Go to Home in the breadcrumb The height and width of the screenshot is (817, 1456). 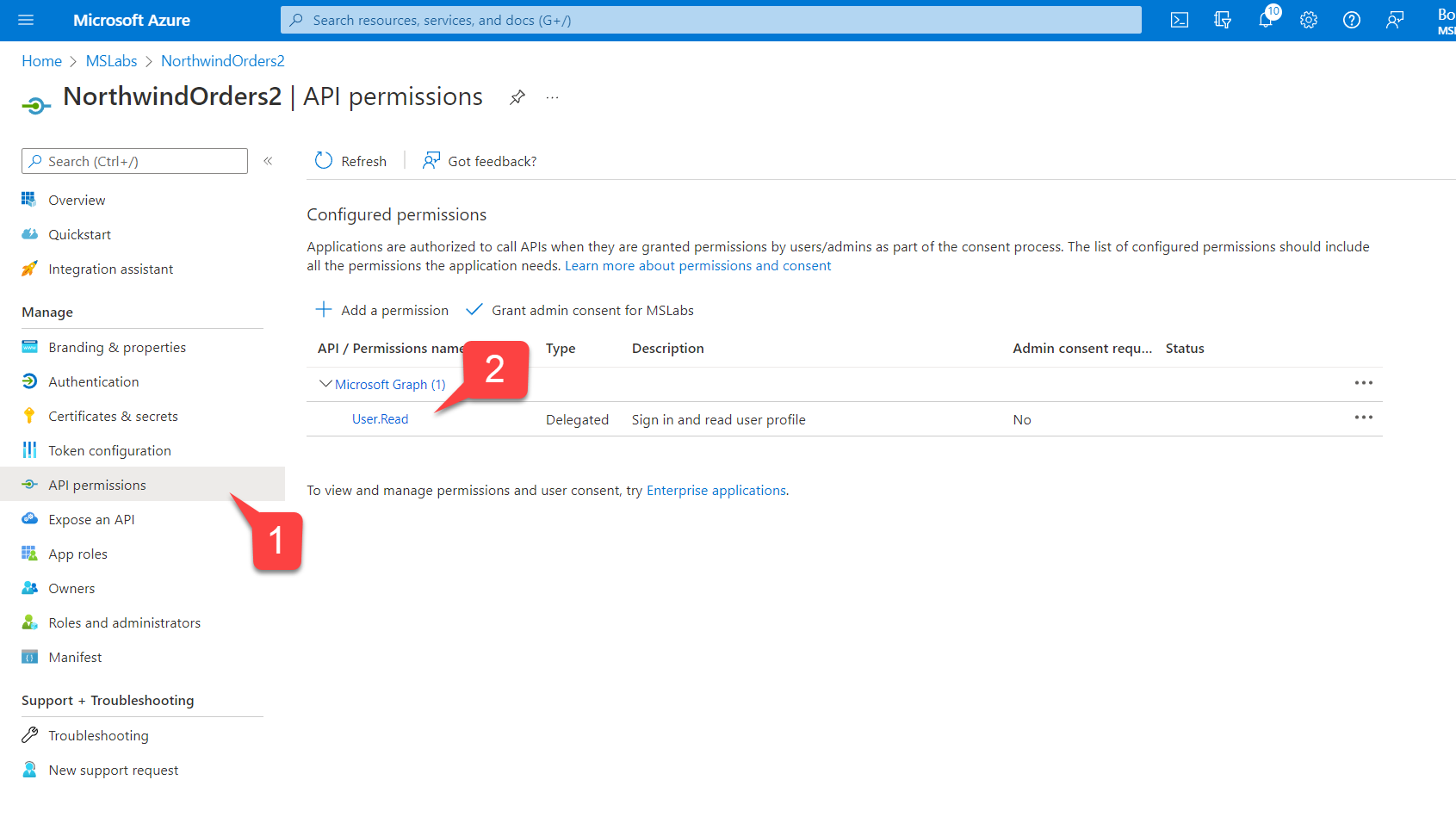41,61
